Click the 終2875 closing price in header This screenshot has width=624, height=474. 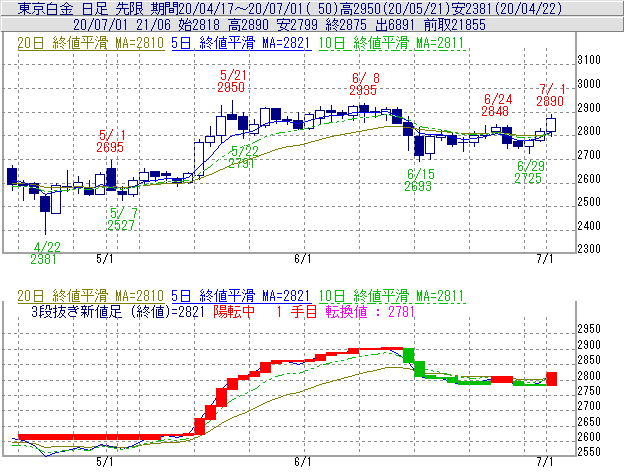(346, 25)
